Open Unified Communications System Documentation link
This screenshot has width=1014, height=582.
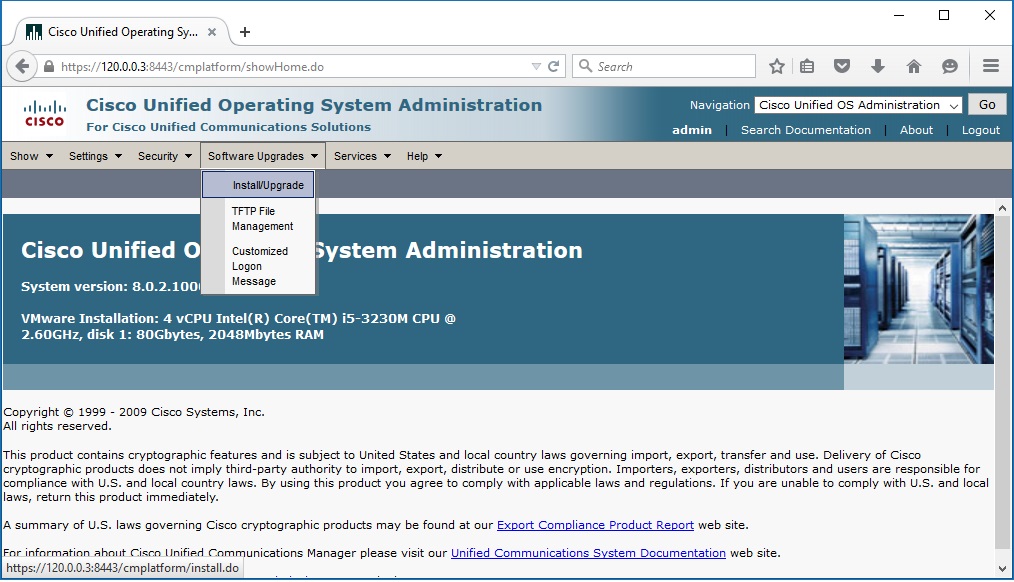[588, 553]
